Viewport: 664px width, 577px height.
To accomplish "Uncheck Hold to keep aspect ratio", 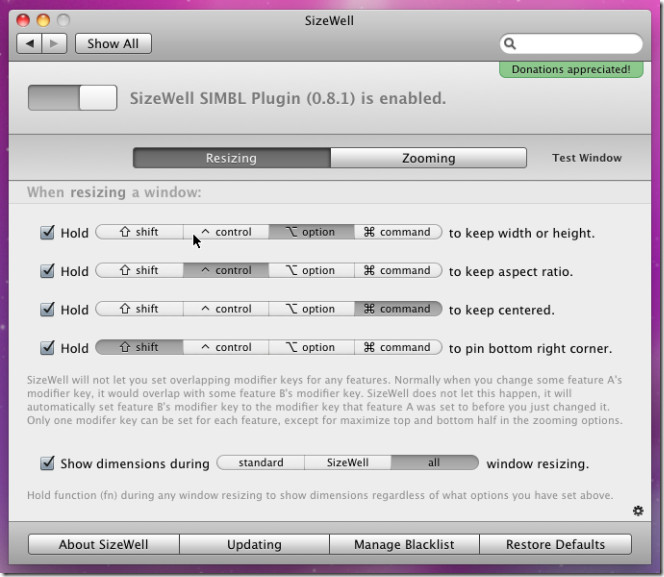I will (47, 271).
